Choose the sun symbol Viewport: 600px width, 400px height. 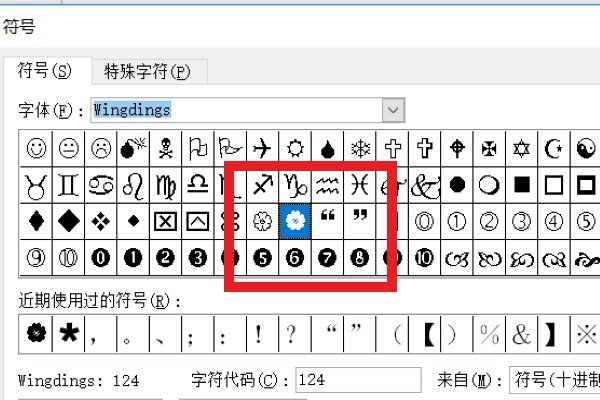tap(295, 148)
